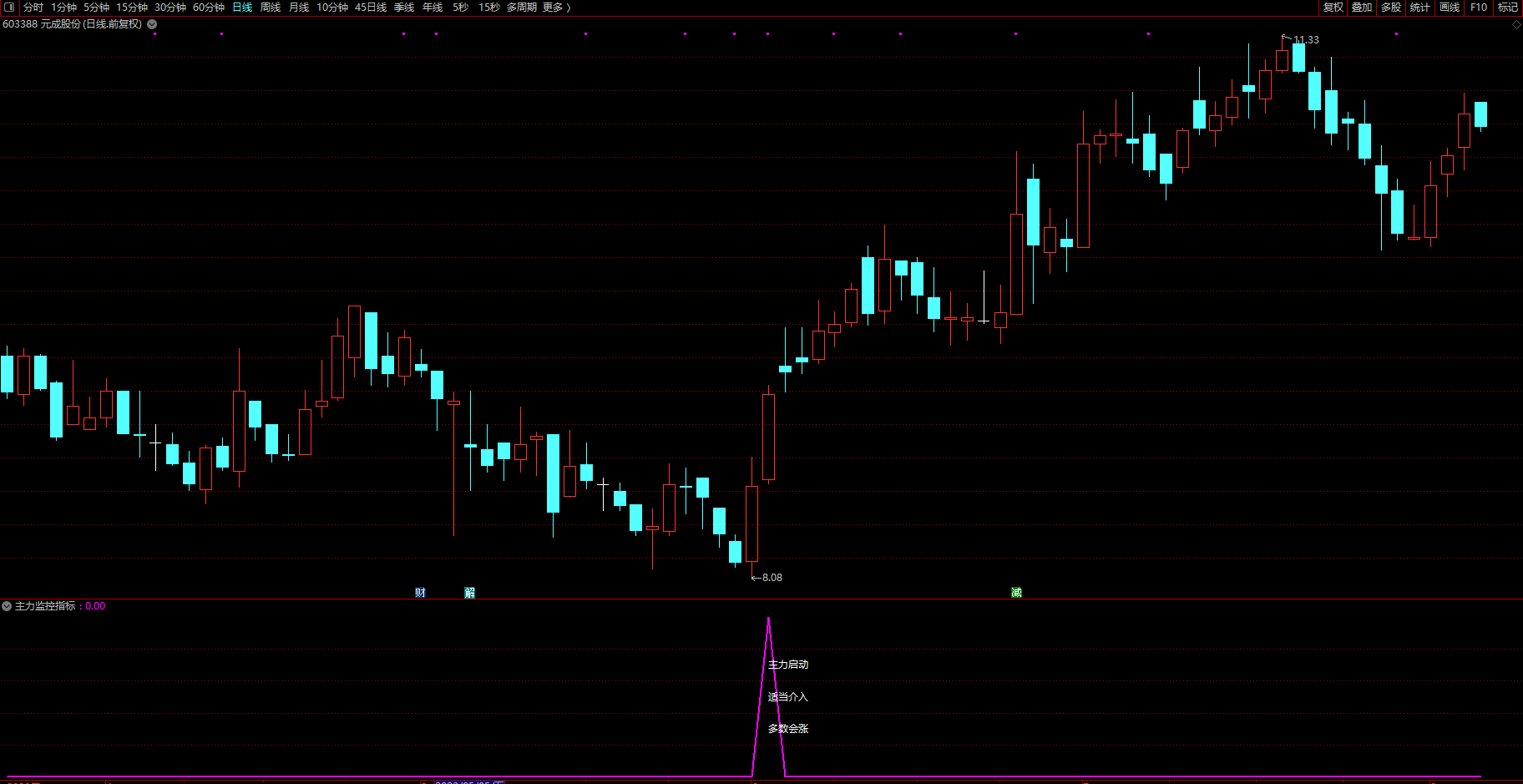Click the 财 info marker
Screen dimensions: 1523x784
pos(420,593)
